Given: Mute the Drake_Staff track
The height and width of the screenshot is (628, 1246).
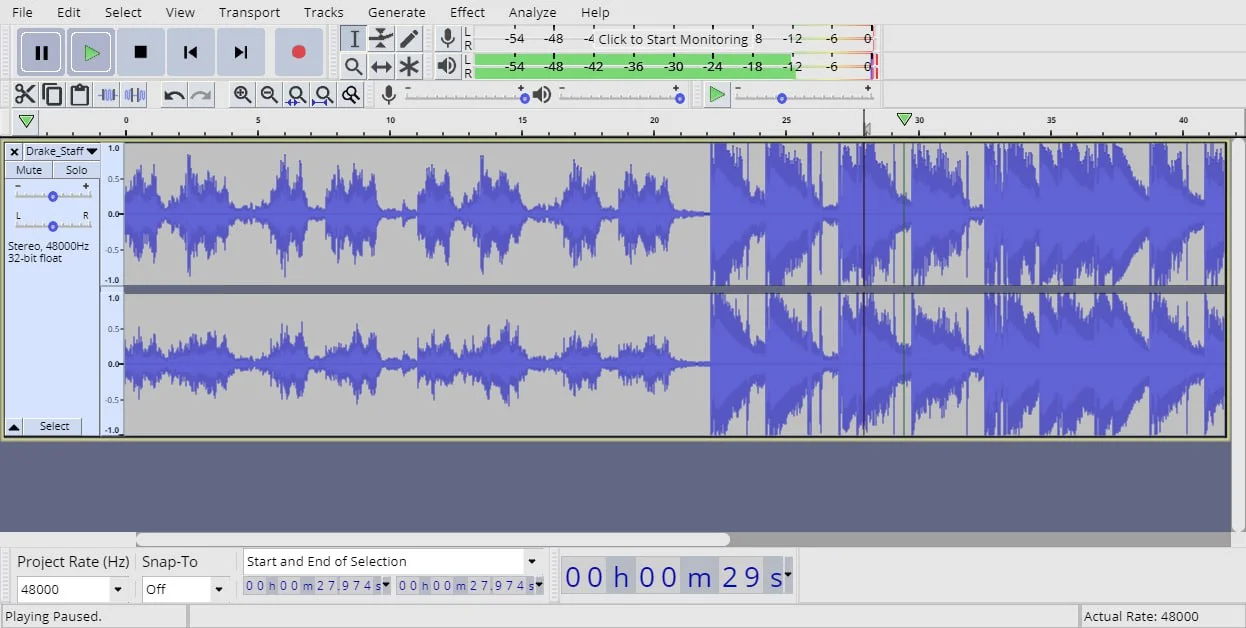Looking at the screenshot, I should [x=29, y=170].
